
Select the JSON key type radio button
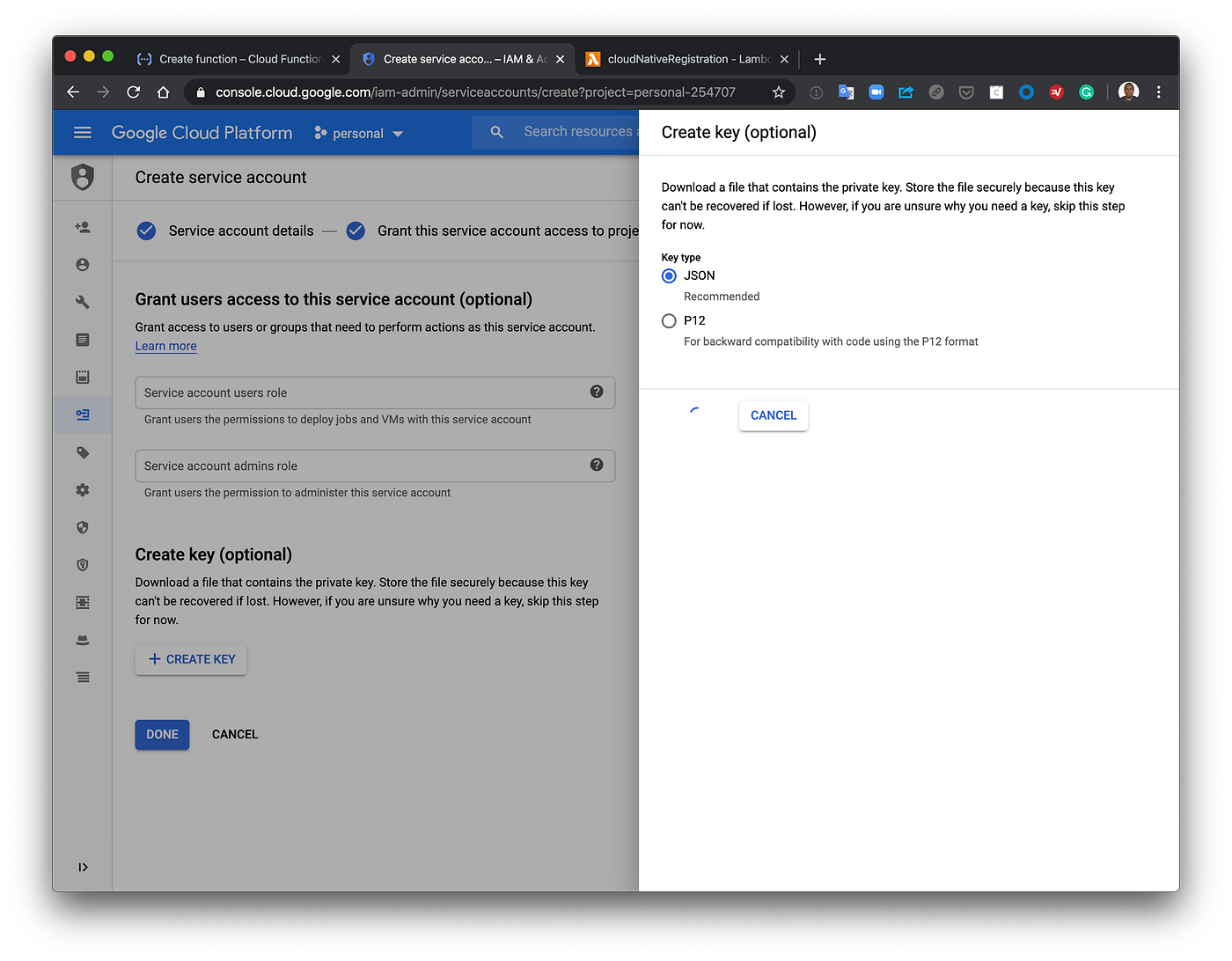[669, 275]
